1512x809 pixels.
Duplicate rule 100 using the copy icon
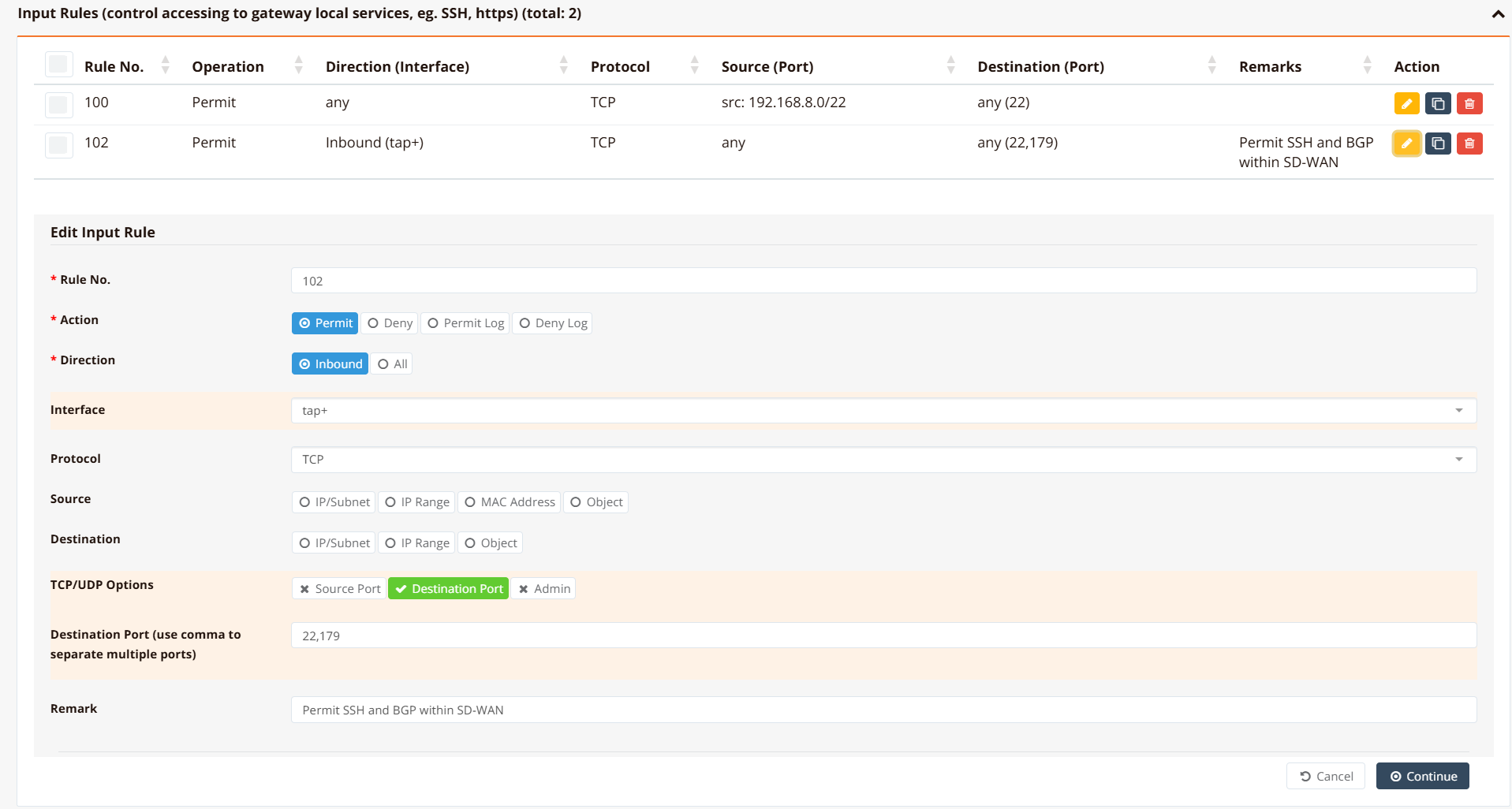(1438, 103)
